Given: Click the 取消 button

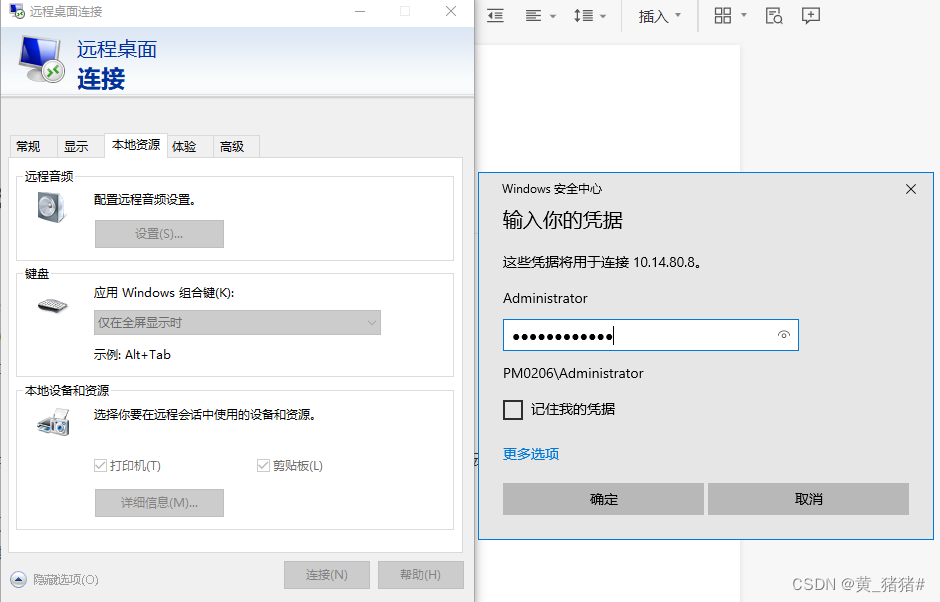Looking at the screenshot, I should 808,499.
